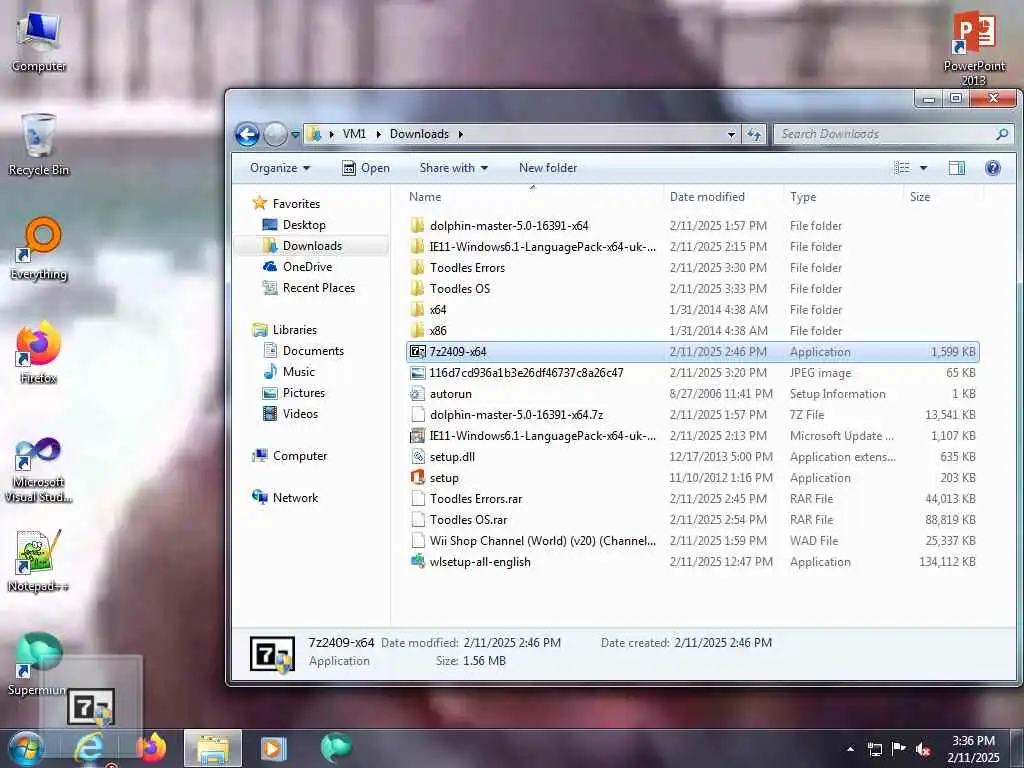
Task: Select the autorun setup information file
Action: pyautogui.click(x=692, y=394)
